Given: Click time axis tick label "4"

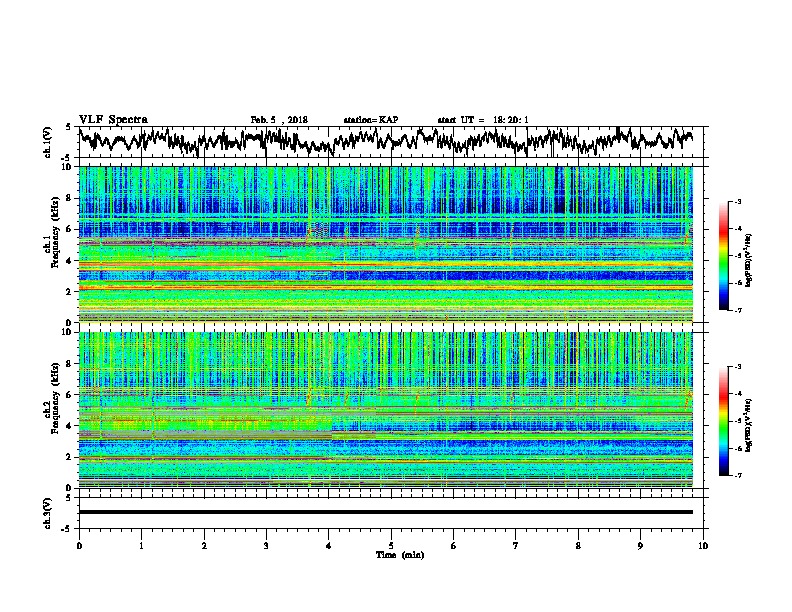Looking at the screenshot, I should 329,546.
